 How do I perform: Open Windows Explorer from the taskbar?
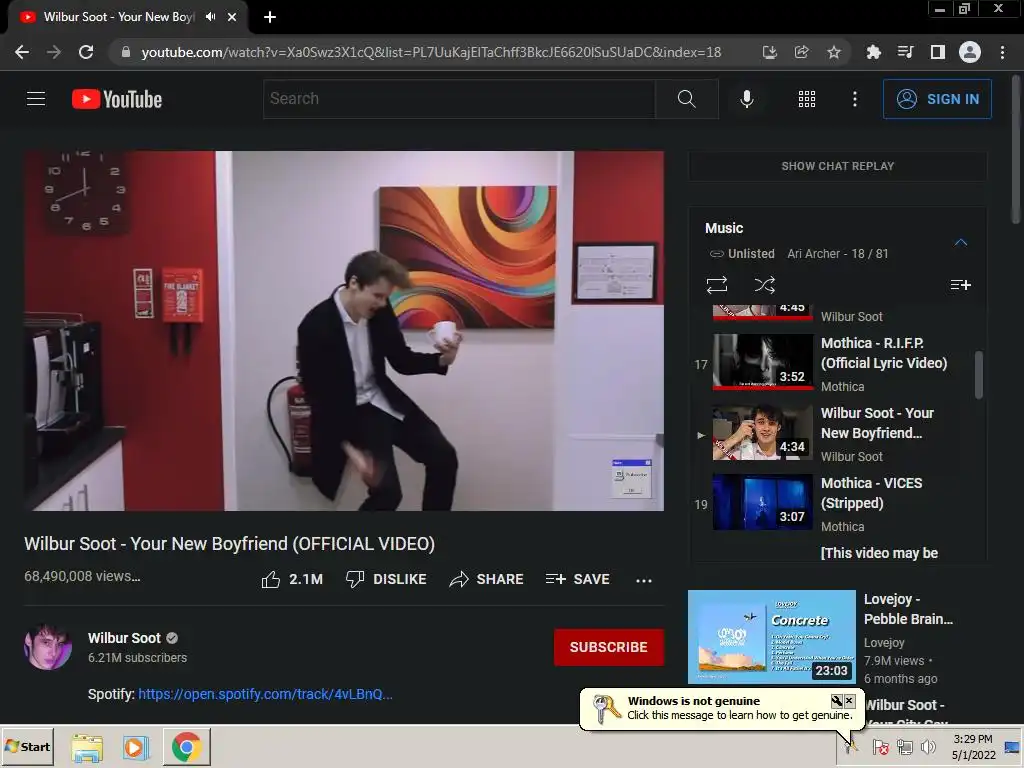[87, 746]
